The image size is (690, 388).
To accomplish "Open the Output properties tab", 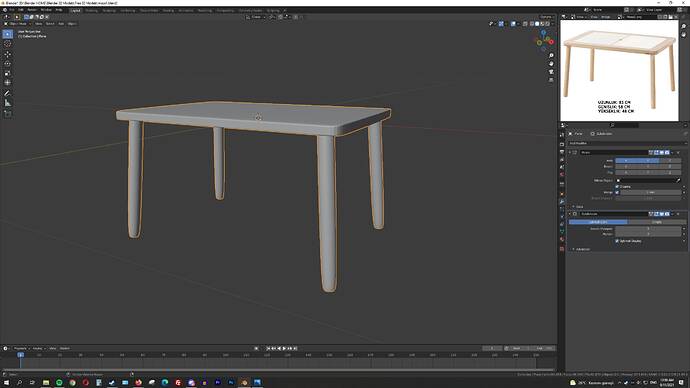I will pos(562,152).
